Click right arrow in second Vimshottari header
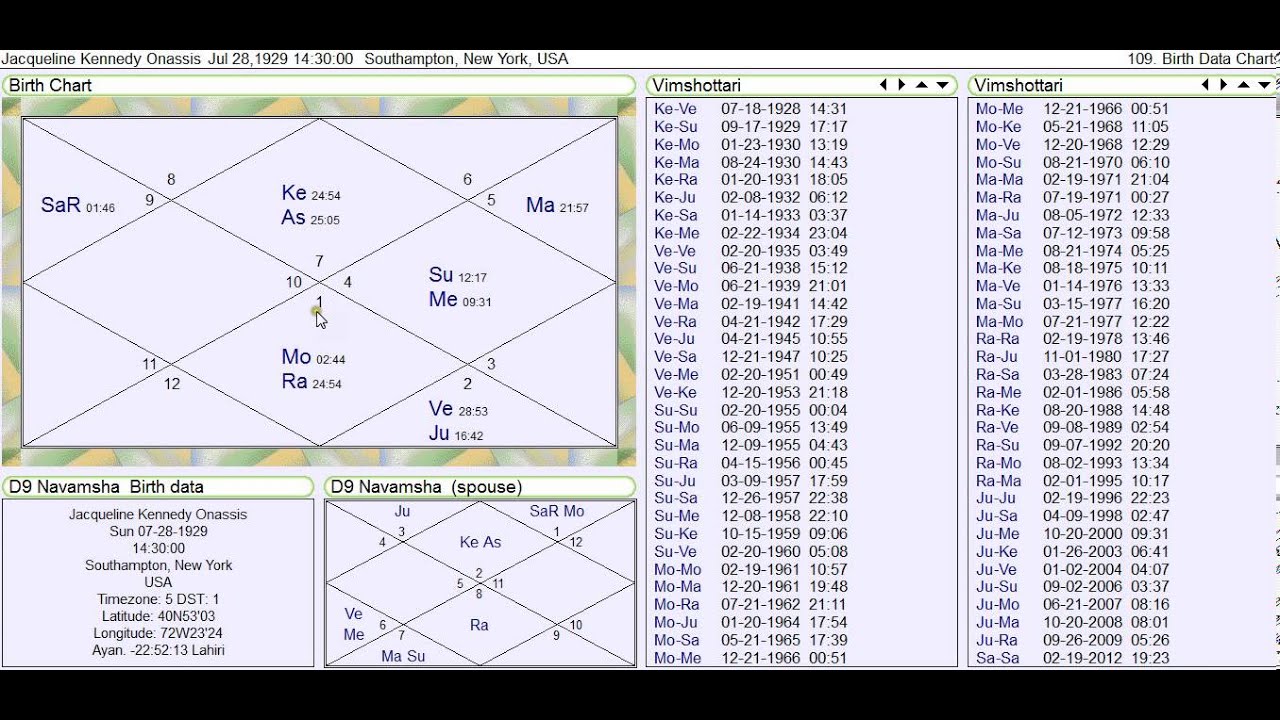The image size is (1280, 720). pos(1223,85)
